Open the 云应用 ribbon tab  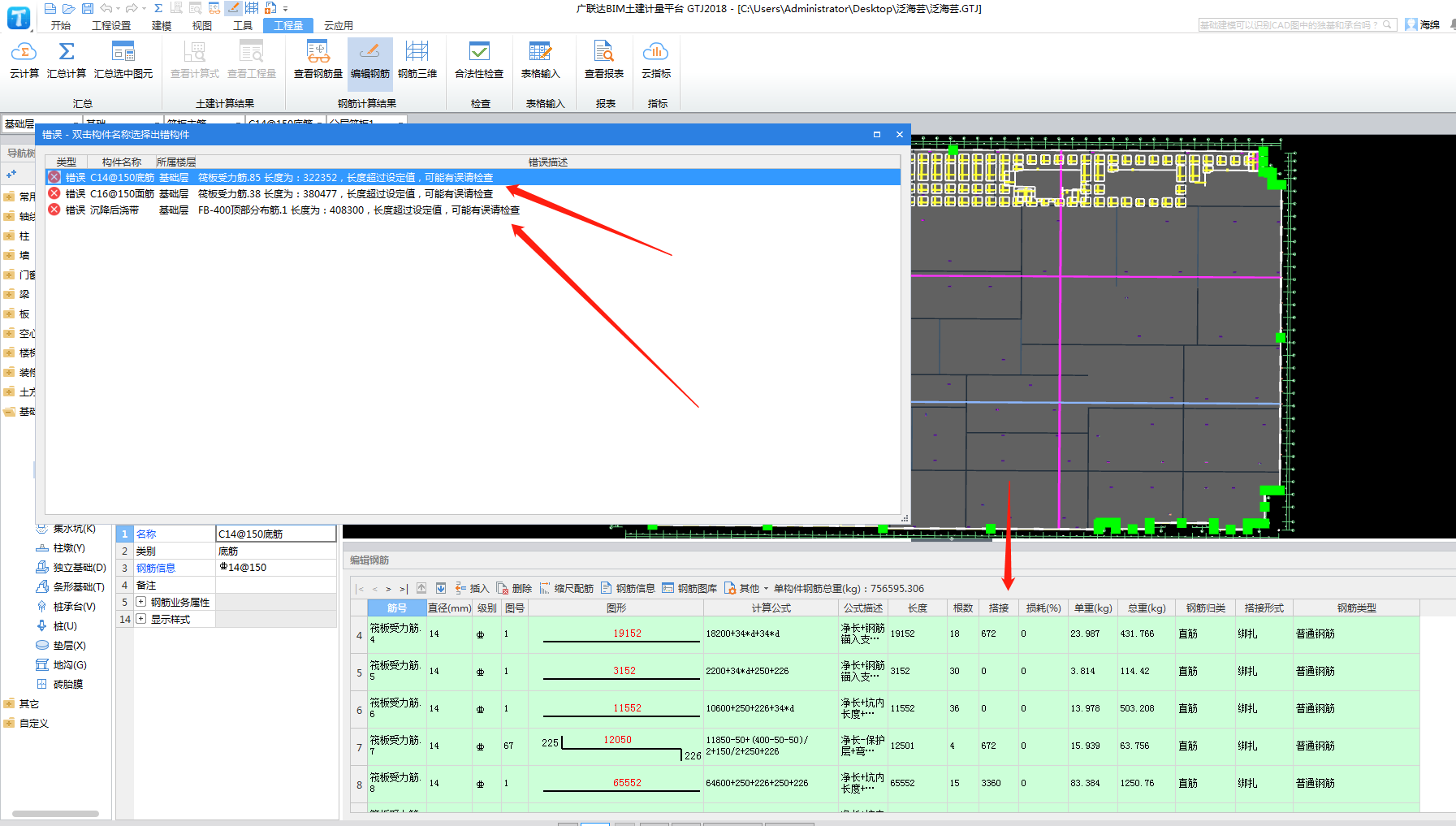tap(339, 25)
